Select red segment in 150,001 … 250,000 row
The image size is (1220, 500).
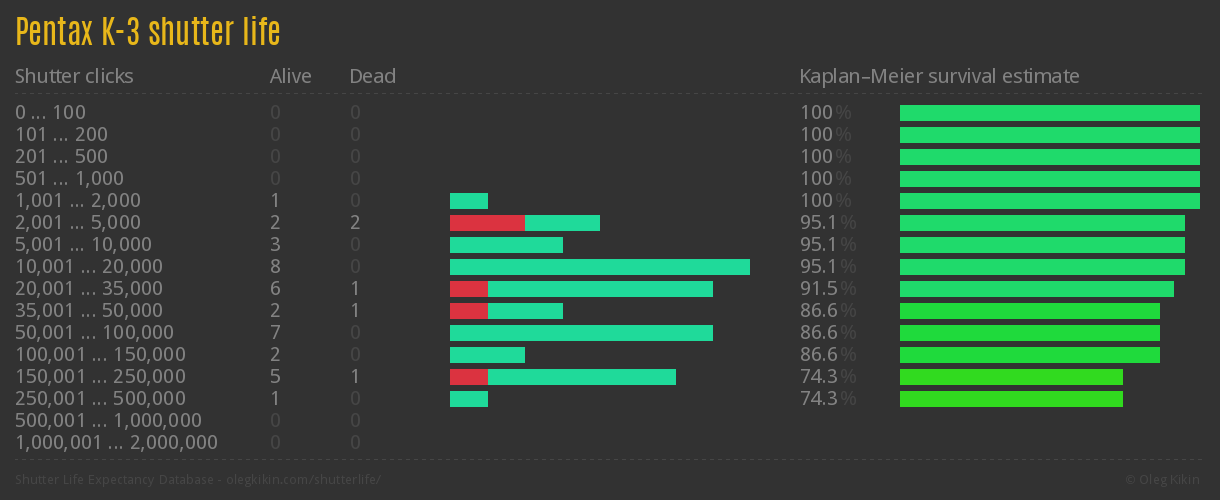pos(468,377)
